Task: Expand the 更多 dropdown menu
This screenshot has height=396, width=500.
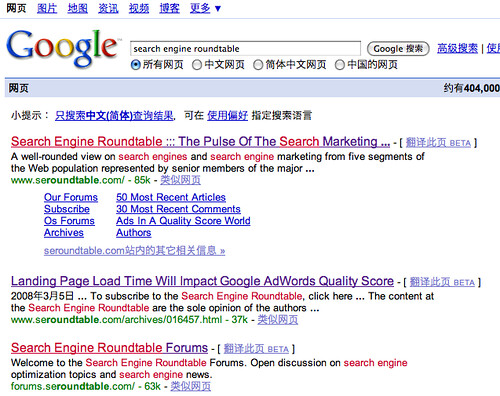Action: point(205,8)
